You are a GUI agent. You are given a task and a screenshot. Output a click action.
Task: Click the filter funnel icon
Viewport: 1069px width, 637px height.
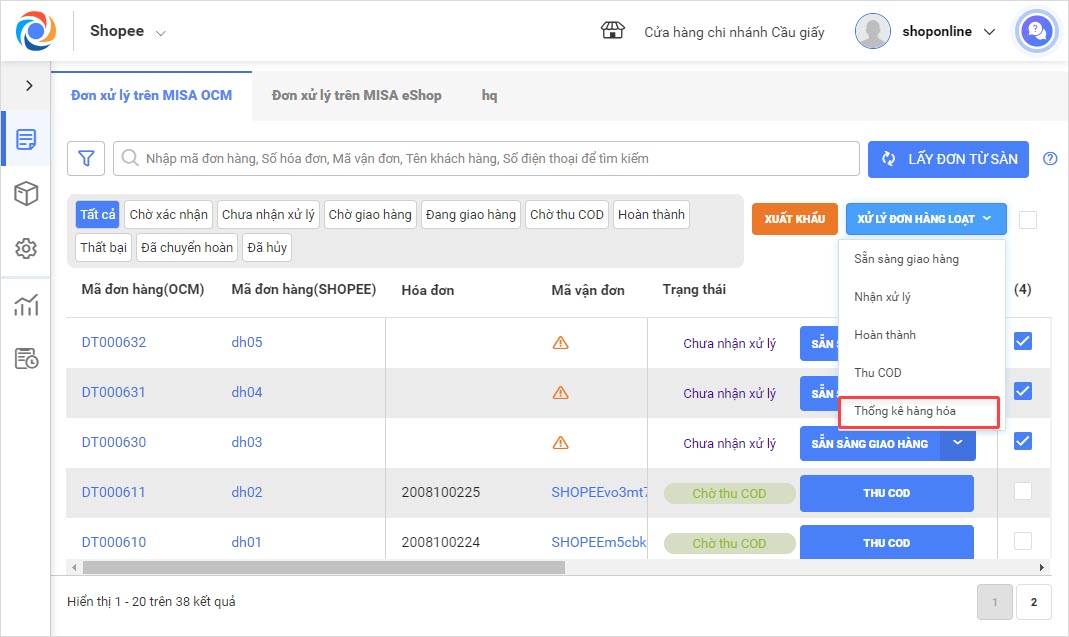(x=86, y=158)
